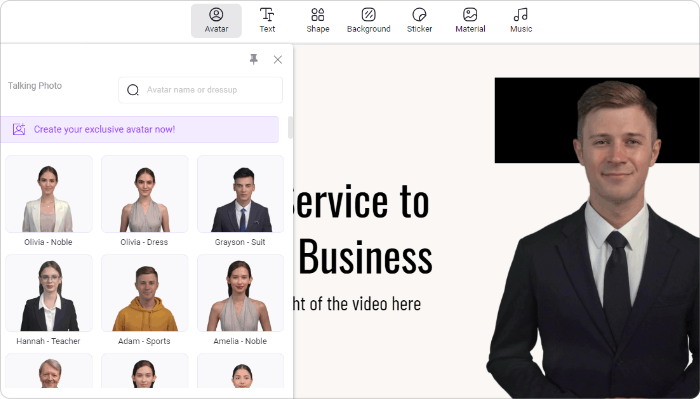Open the Material library
Screen dimensions: 700x399
click(470, 21)
